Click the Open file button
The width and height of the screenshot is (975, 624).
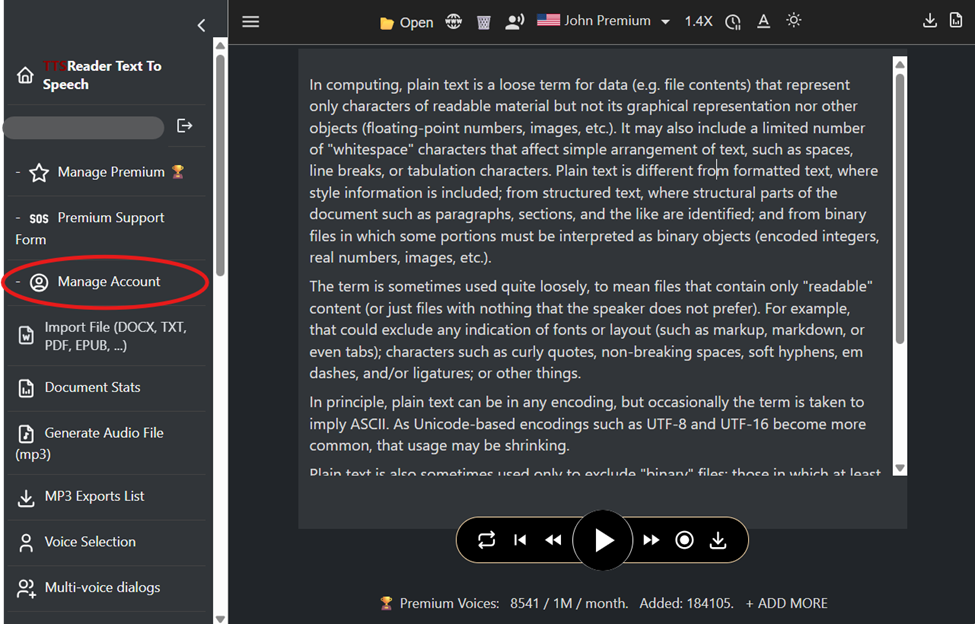point(407,22)
